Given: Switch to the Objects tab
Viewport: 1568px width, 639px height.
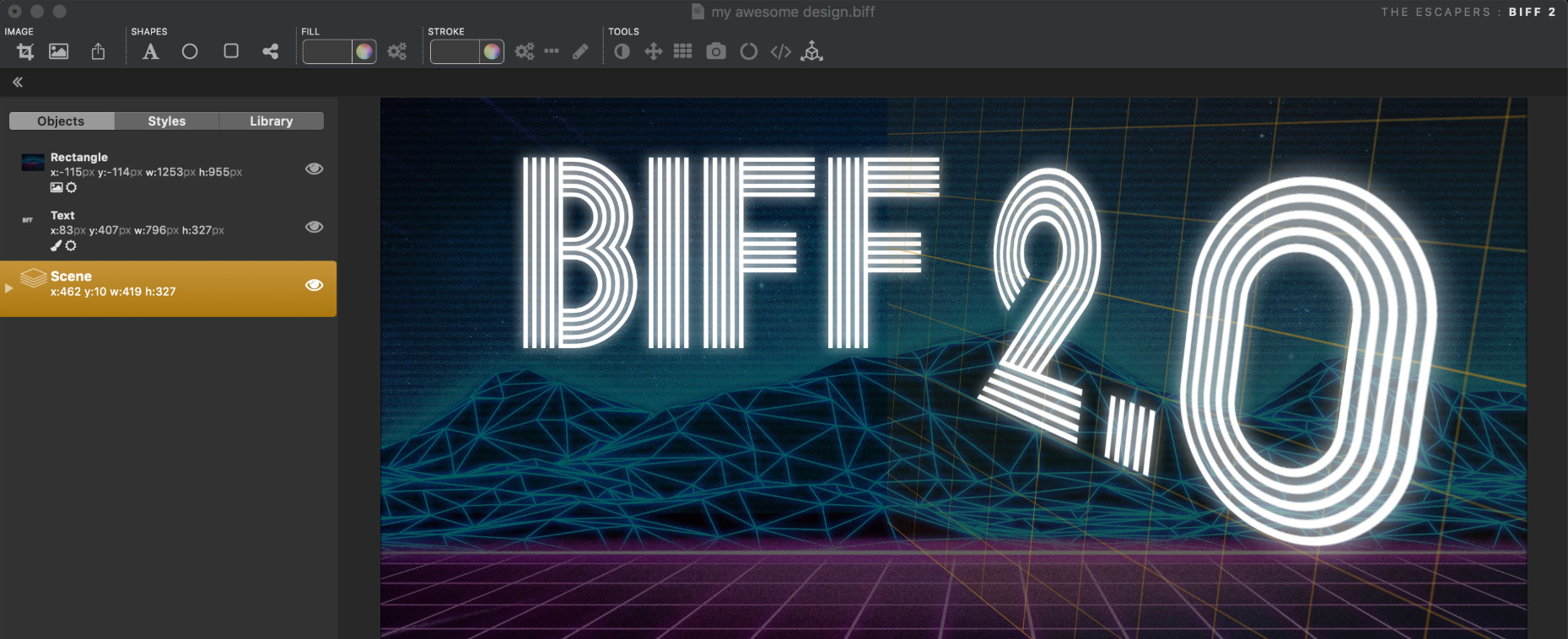Looking at the screenshot, I should tap(61, 121).
